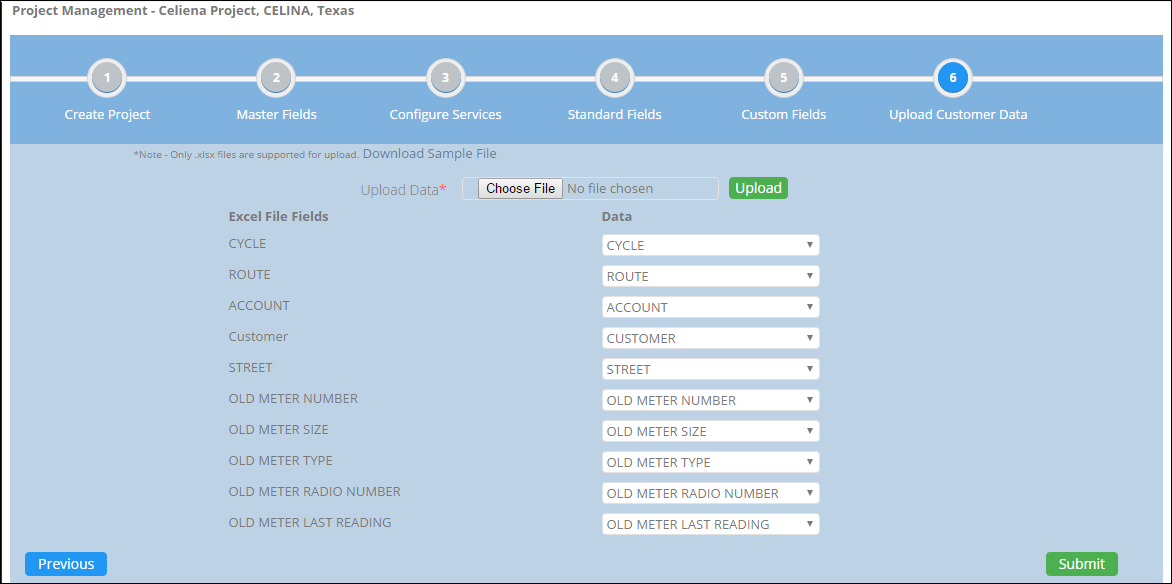This screenshot has height=584, width=1172.
Task: Expand the OLD METER TYPE dropdown
Action: click(x=710, y=462)
